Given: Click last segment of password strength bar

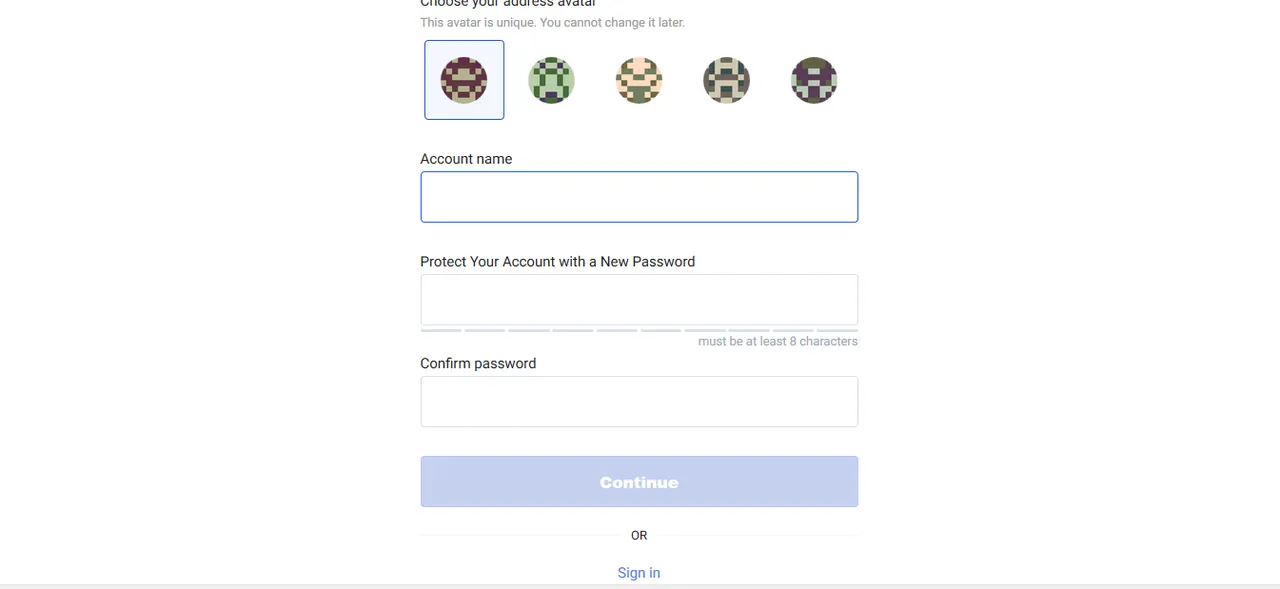Looking at the screenshot, I should click(838, 330).
